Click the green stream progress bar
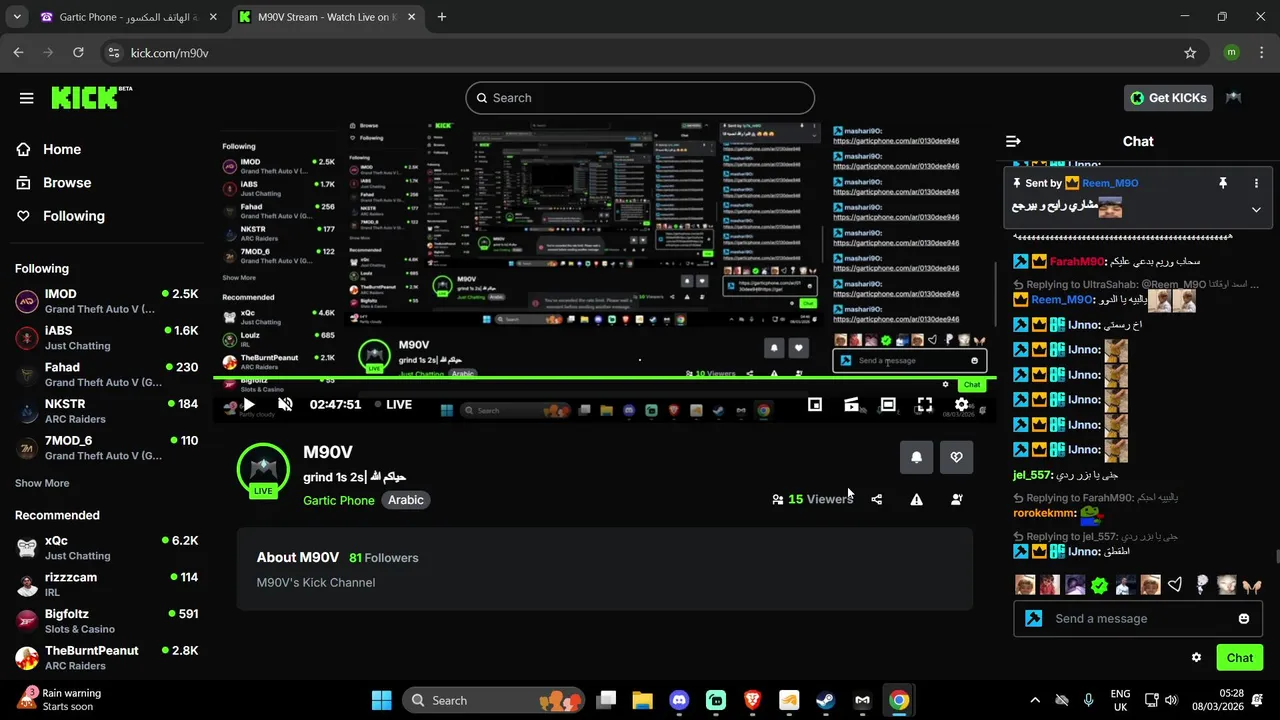1280x720 pixels. pos(604,378)
